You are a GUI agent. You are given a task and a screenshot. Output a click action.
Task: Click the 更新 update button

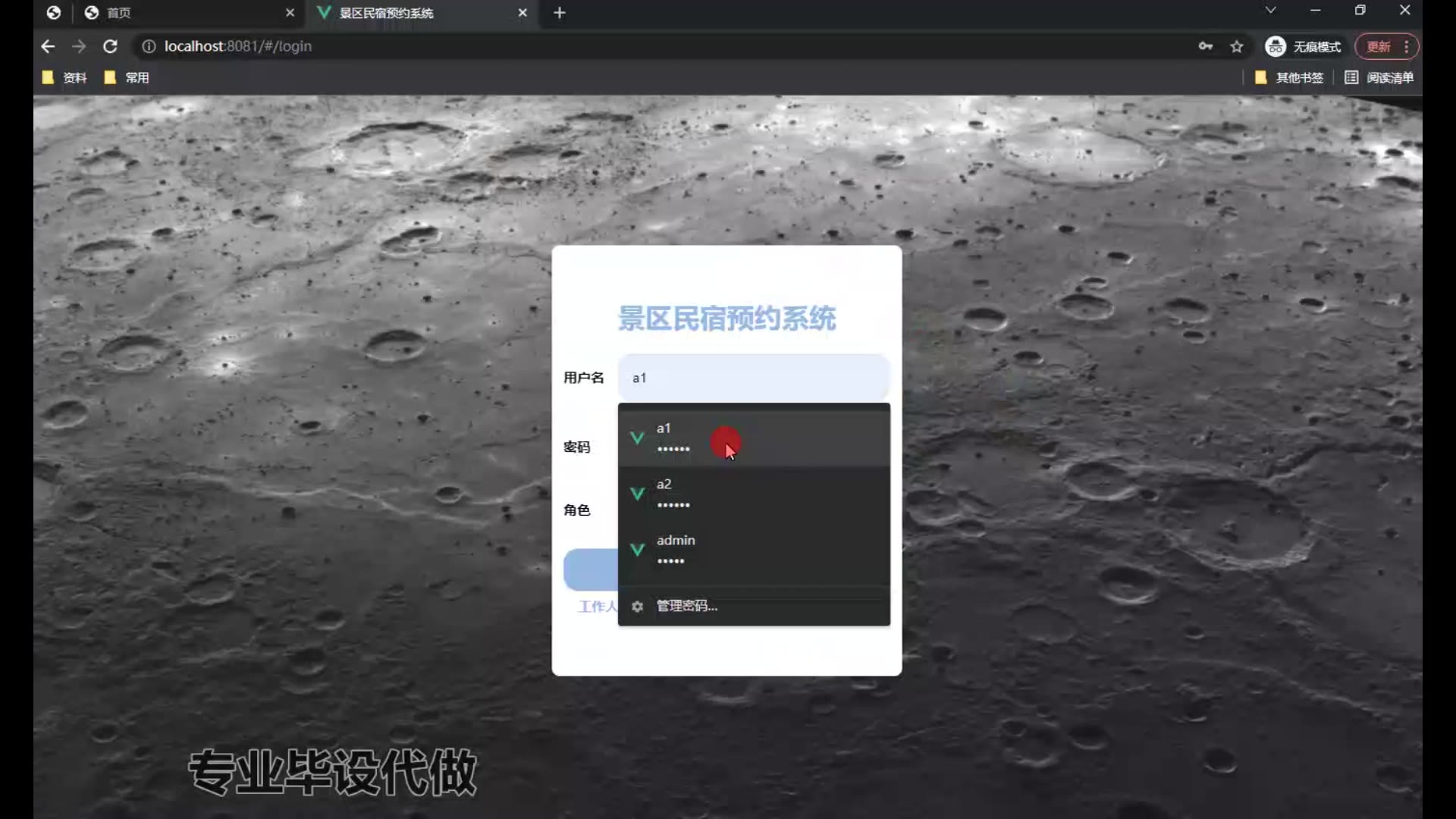tap(1378, 46)
